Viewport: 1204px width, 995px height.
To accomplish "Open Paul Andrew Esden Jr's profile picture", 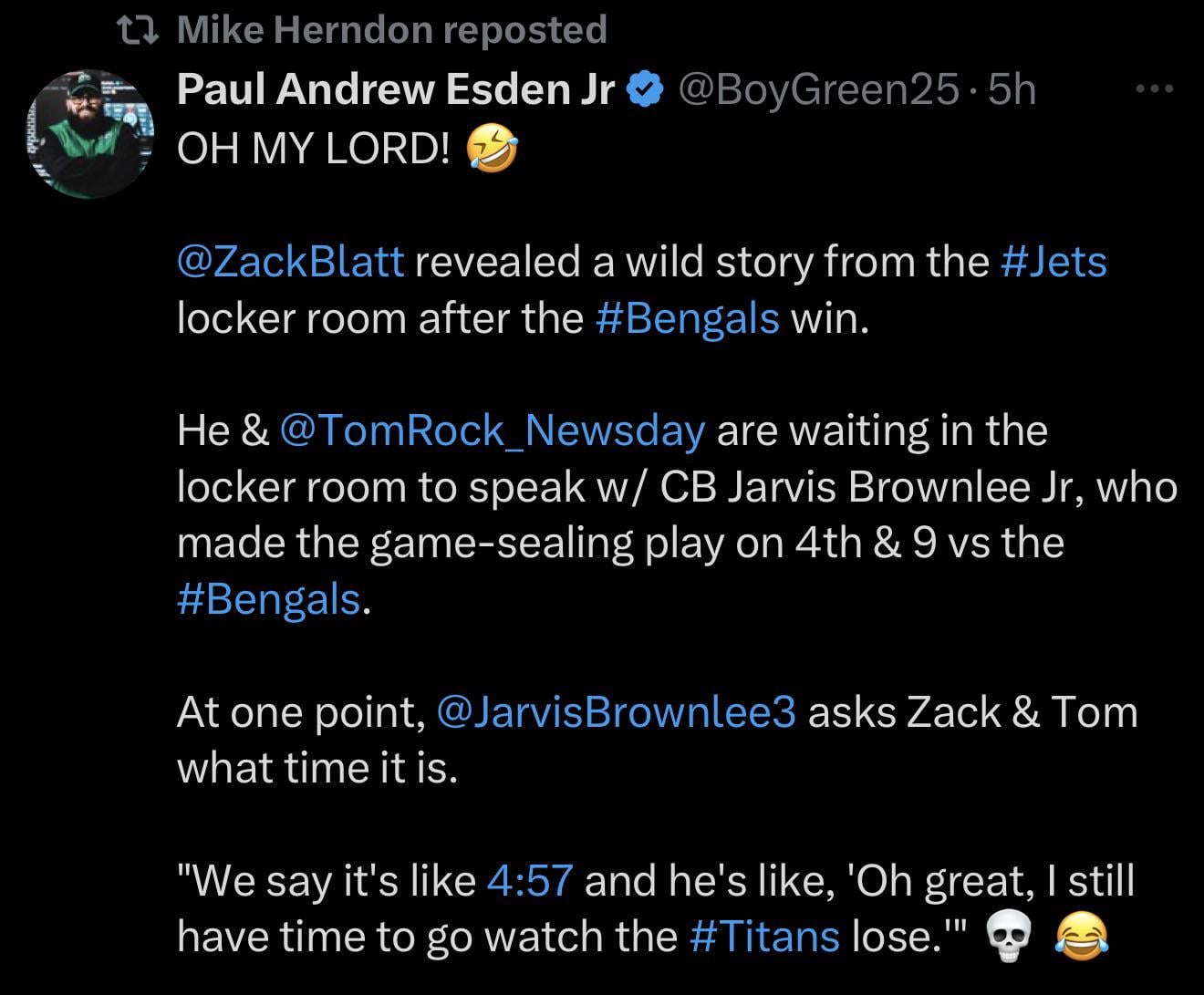I will (x=89, y=132).
